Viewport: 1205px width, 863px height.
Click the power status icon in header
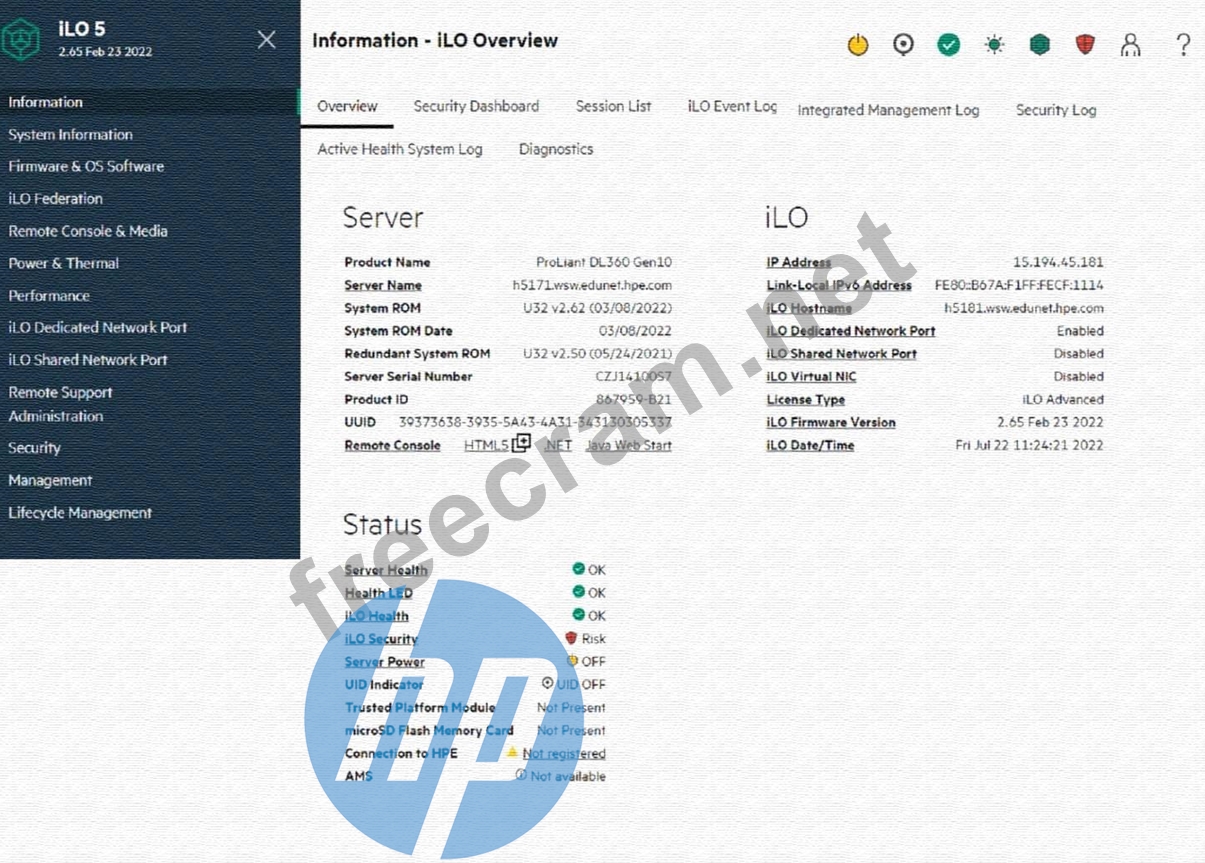(x=858, y=45)
